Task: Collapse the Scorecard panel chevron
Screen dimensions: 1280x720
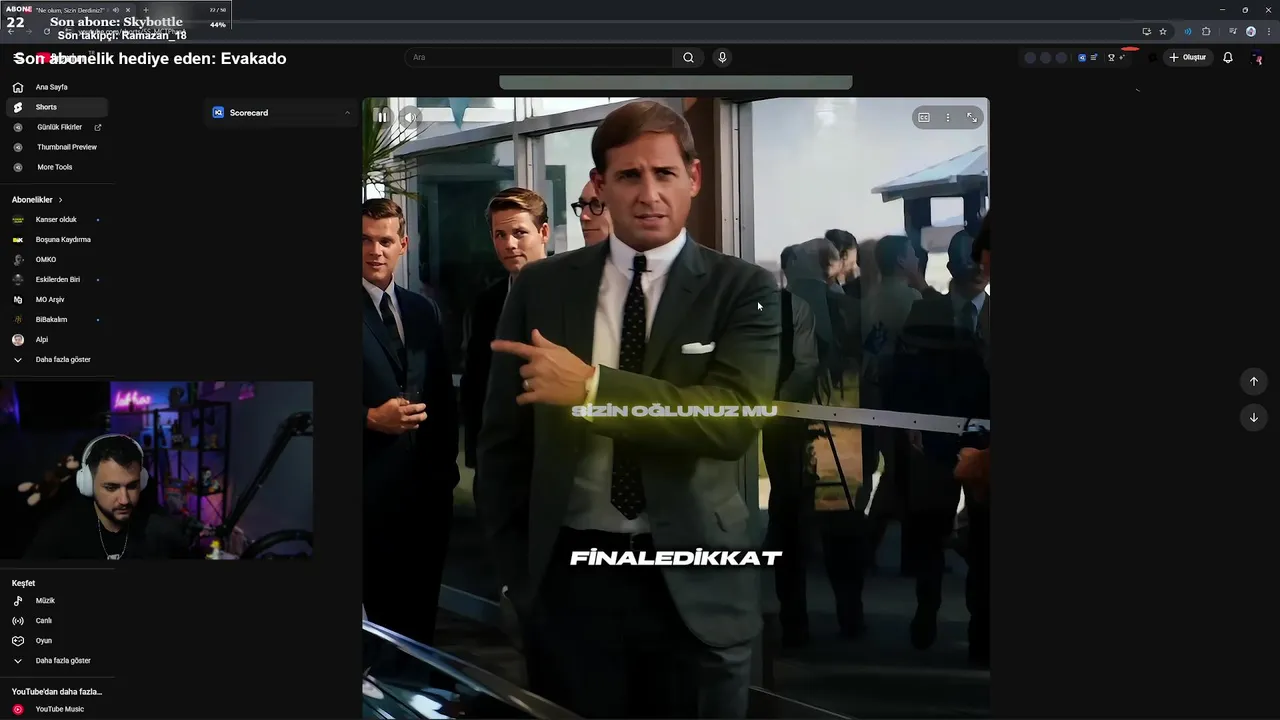Action: pyautogui.click(x=347, y=112)
